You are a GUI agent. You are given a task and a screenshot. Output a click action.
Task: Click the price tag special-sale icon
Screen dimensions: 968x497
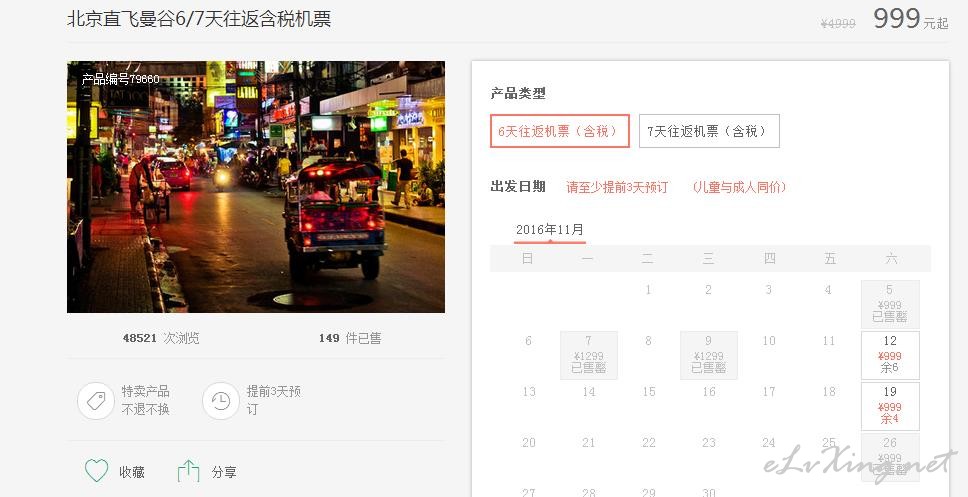[96, 401]
